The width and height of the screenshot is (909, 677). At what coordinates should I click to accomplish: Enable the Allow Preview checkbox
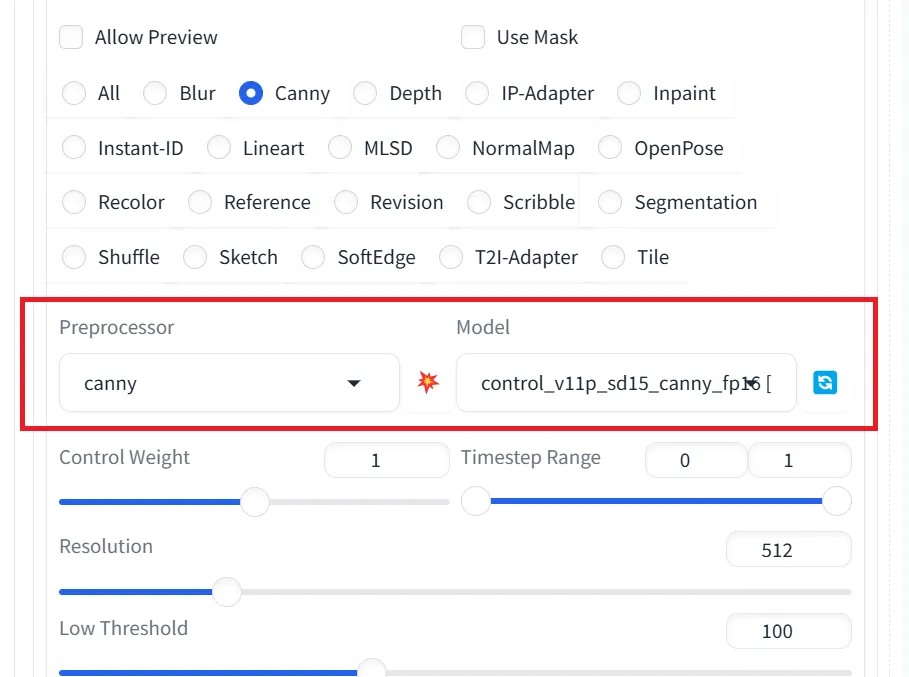(x=71, y=37)
